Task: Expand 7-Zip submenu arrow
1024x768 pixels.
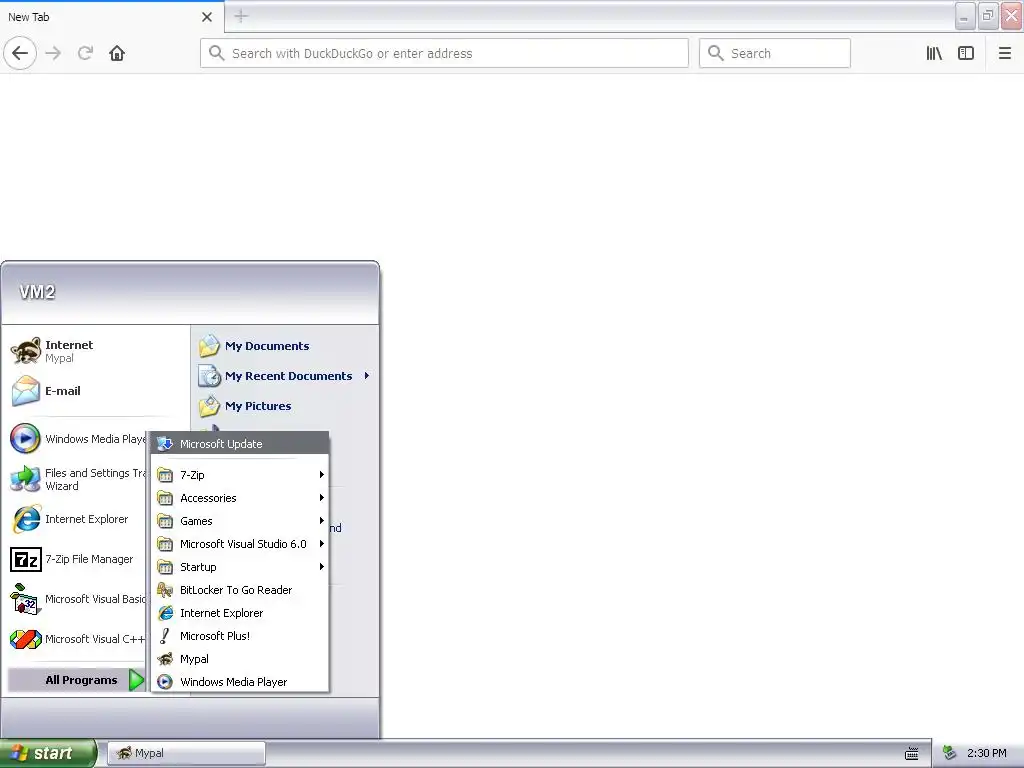Action: (x=321, y=475)
